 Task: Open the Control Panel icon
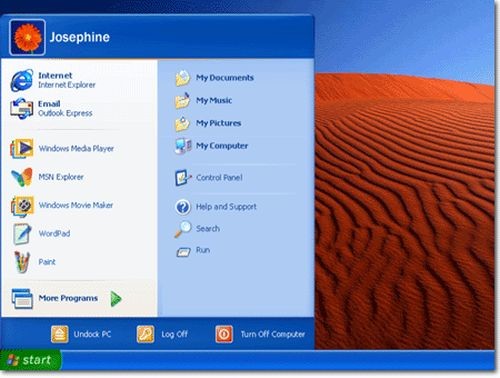[x=183, y=178]
